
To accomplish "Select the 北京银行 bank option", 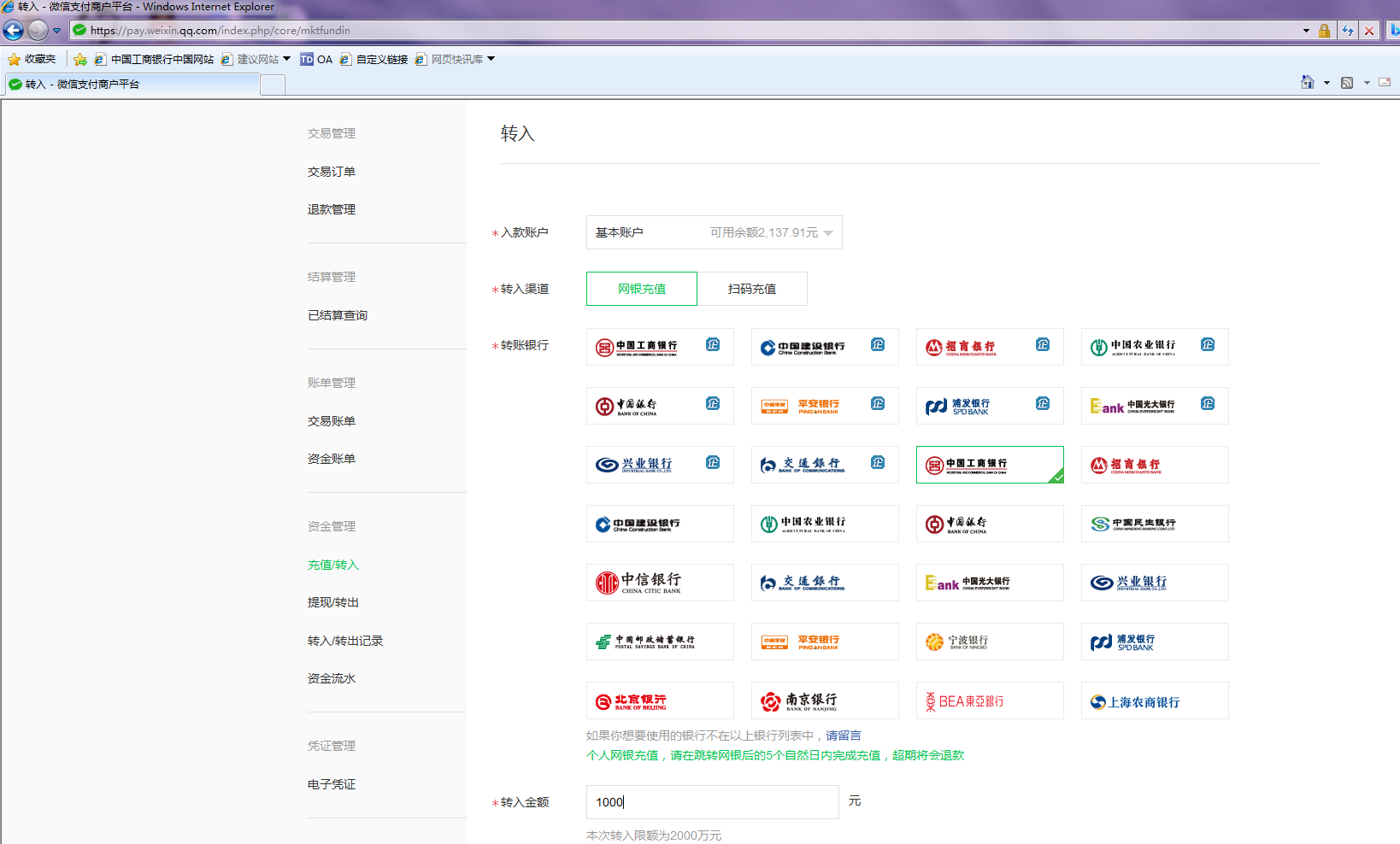I will [660, 700].
